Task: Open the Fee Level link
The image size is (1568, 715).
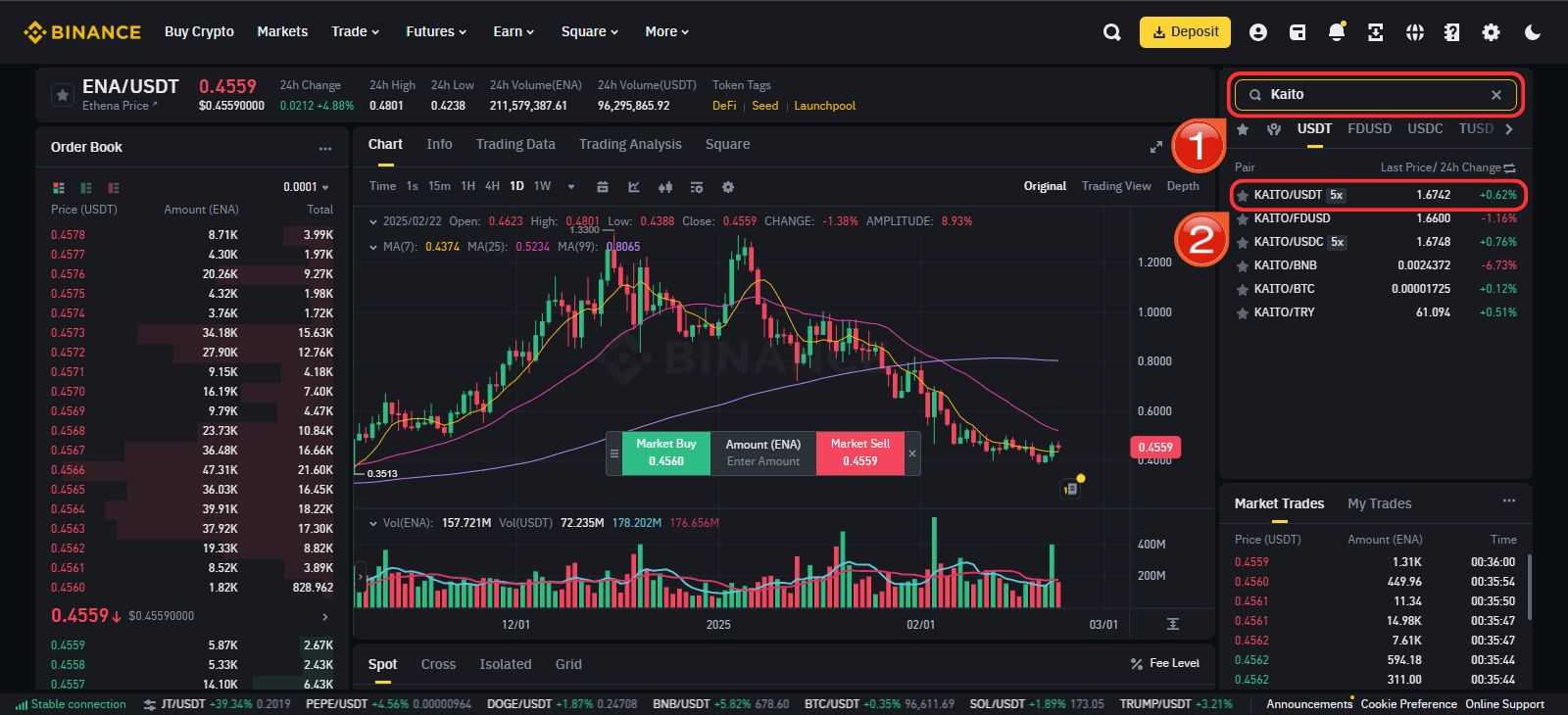Action: pyautogui.click(x=1164, y=663)
